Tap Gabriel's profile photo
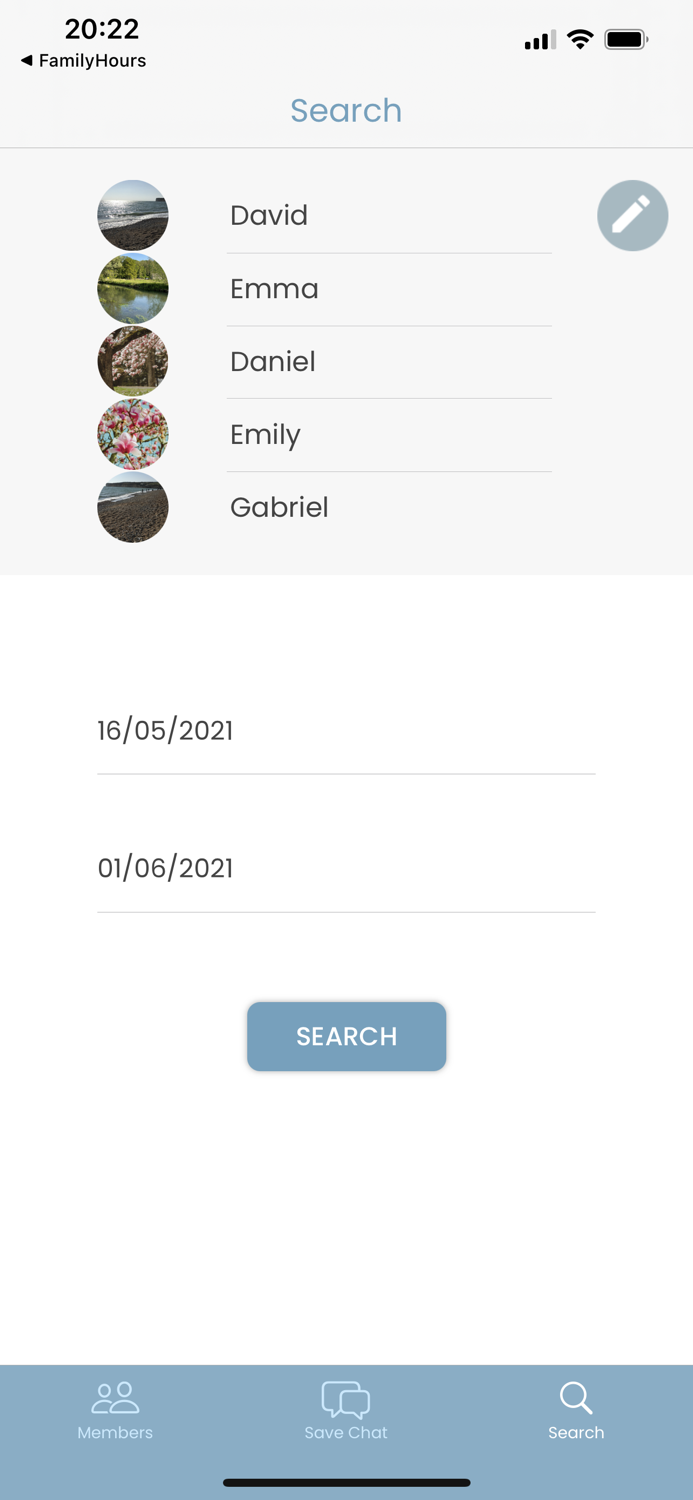This screenshot has height=1500, width=693. (133, 507)
